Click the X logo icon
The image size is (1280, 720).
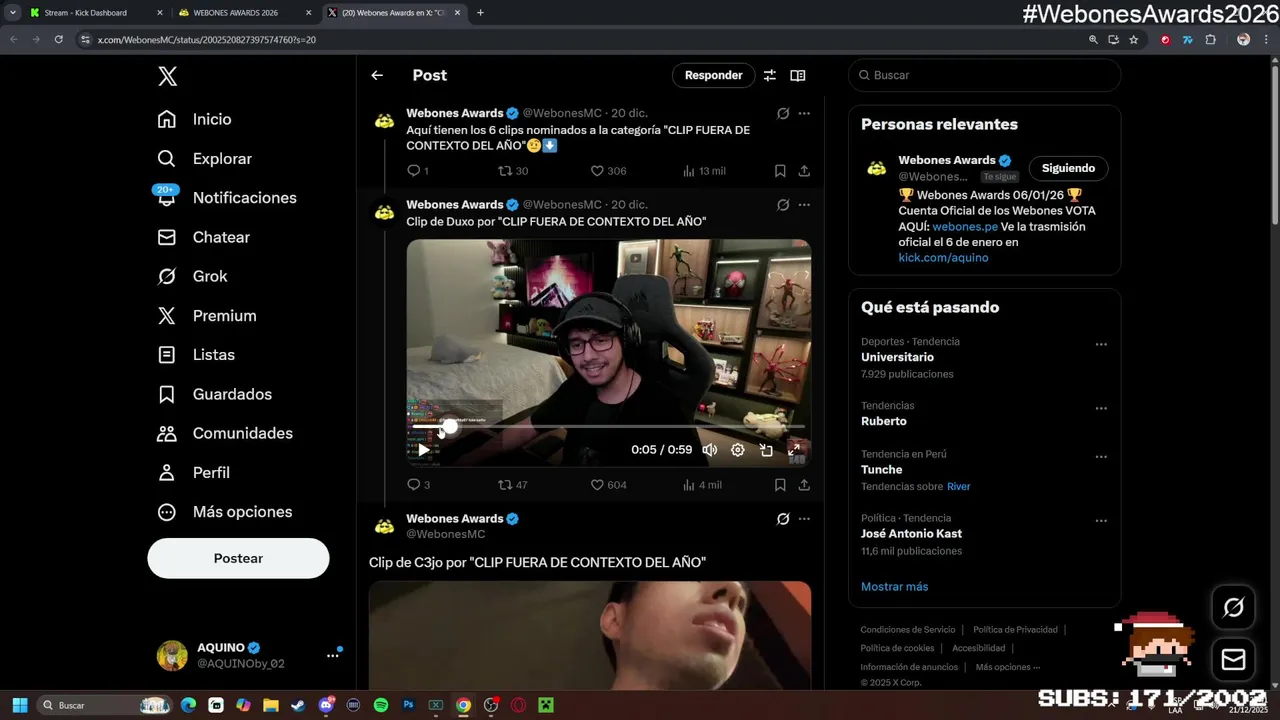tap(167, 76)
